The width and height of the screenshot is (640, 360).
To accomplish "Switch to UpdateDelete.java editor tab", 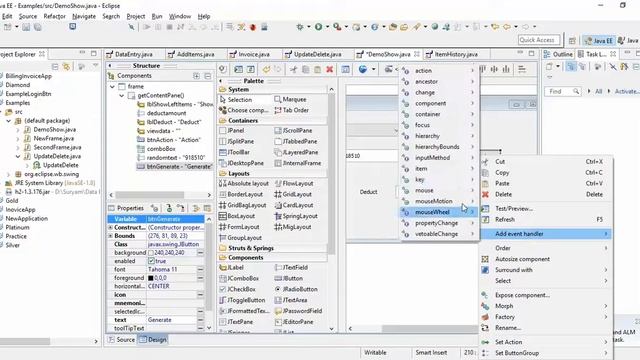I will [313, 54].
